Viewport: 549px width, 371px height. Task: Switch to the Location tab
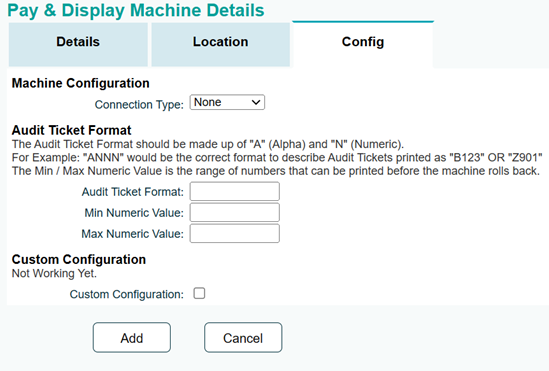click(221, 44)
